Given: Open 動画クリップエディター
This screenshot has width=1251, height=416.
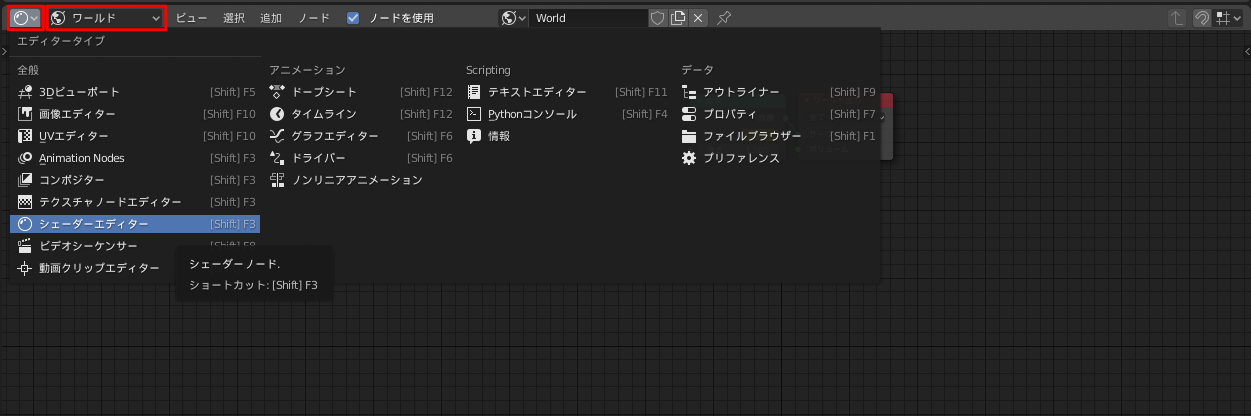Looking at the screenshot, I should coord(135,268).
